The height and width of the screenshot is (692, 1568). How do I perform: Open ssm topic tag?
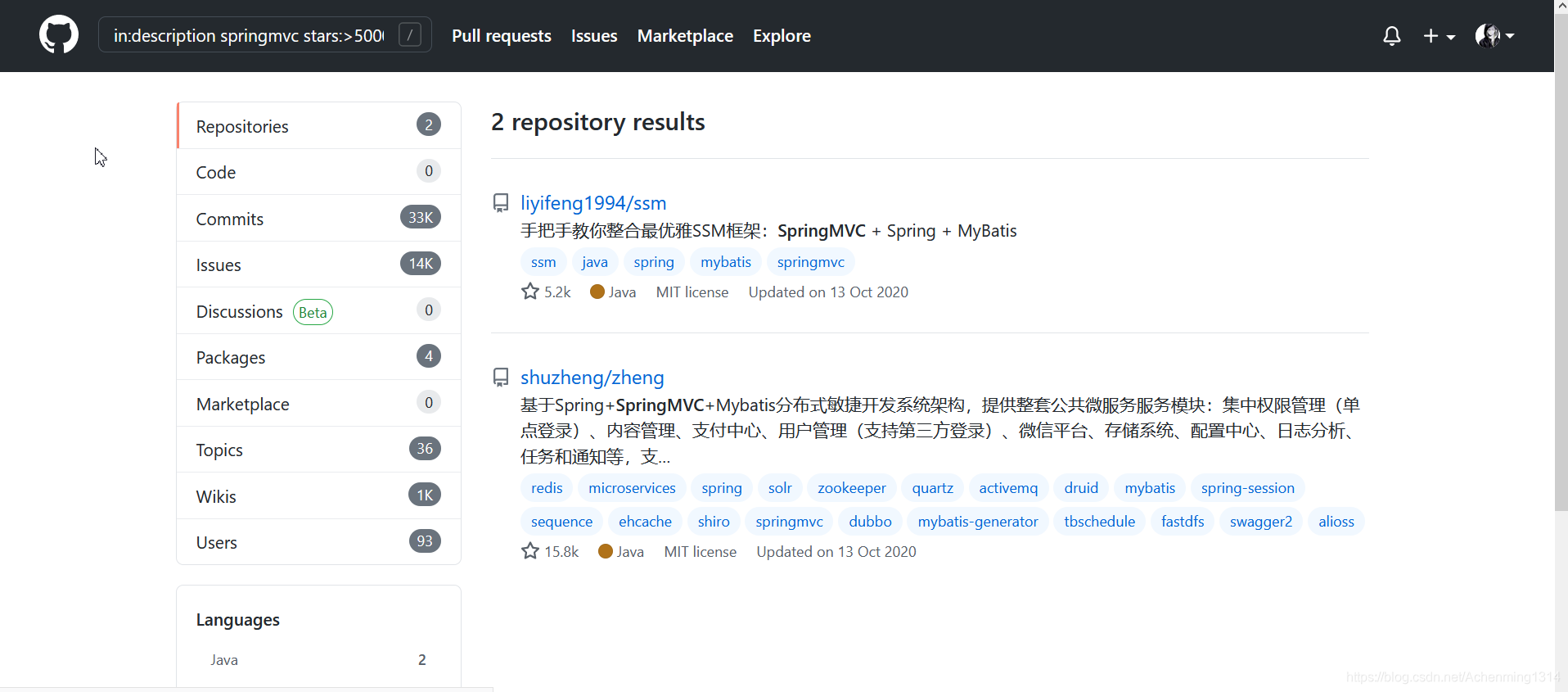point(543,262)
